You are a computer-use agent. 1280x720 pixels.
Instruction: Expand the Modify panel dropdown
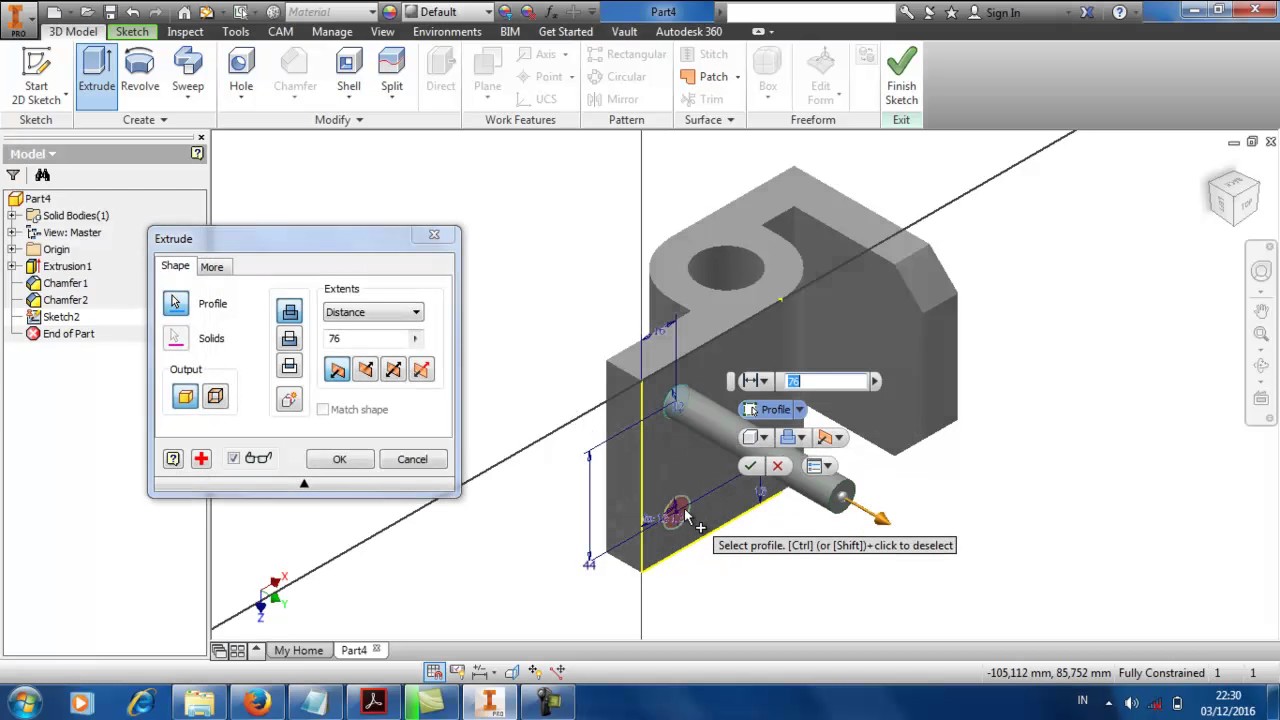tap(339, 120)
